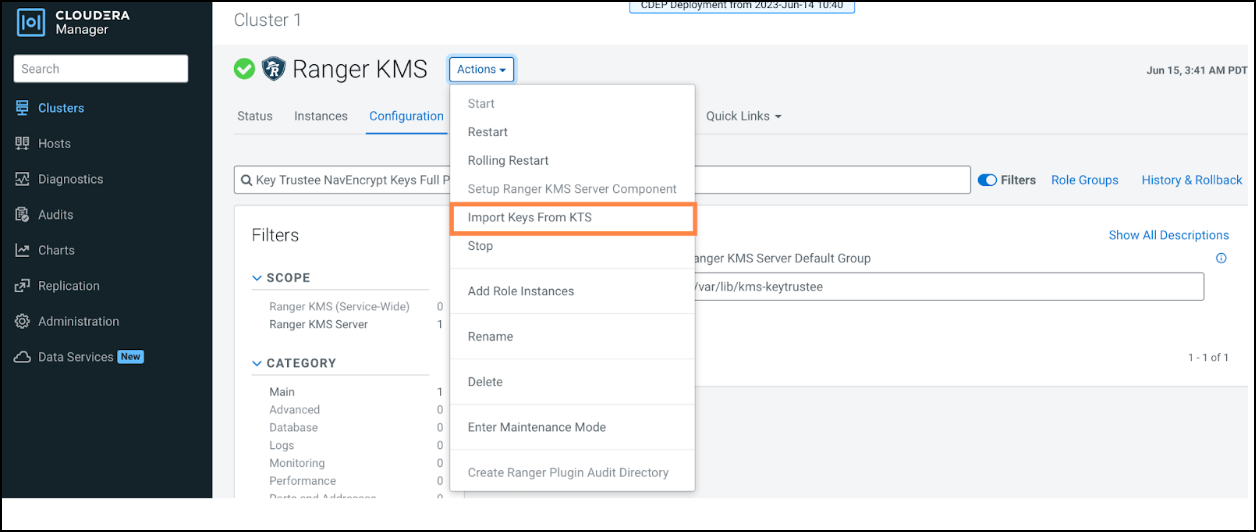Open the History & Rollback link
The image size is (1256, 532).
(1191, 180)
